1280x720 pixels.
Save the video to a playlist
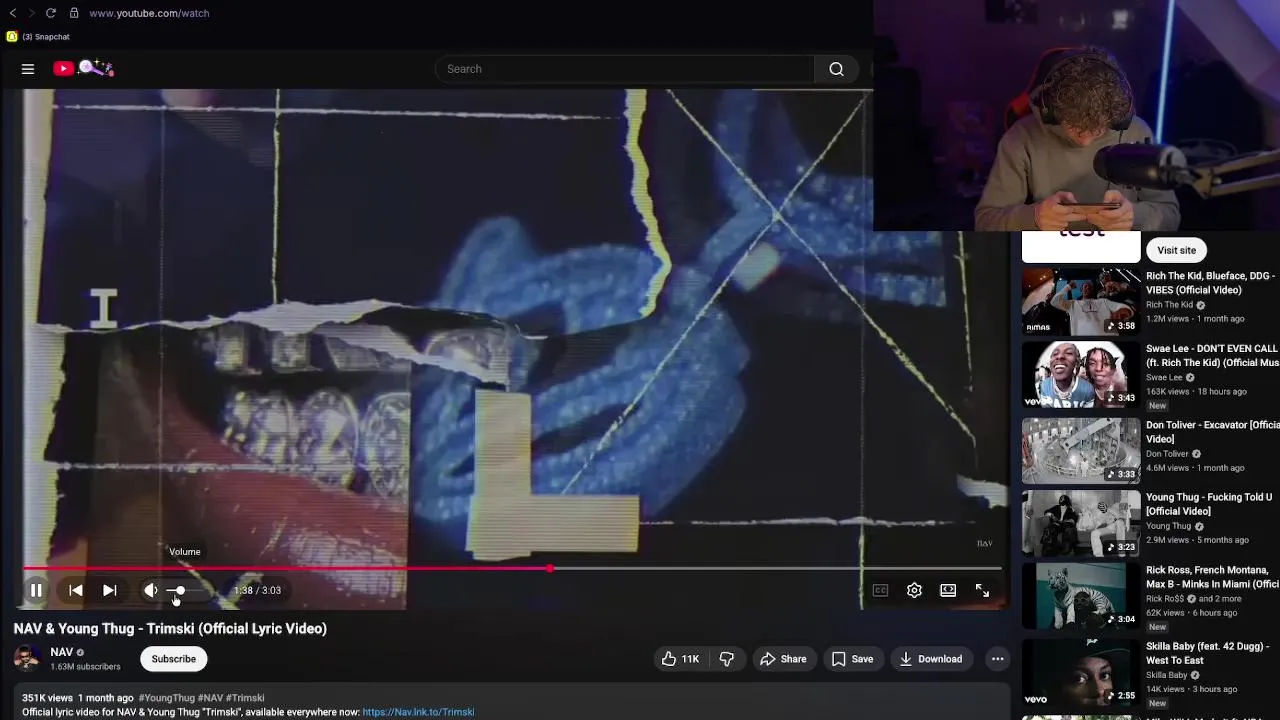(853, 659)
